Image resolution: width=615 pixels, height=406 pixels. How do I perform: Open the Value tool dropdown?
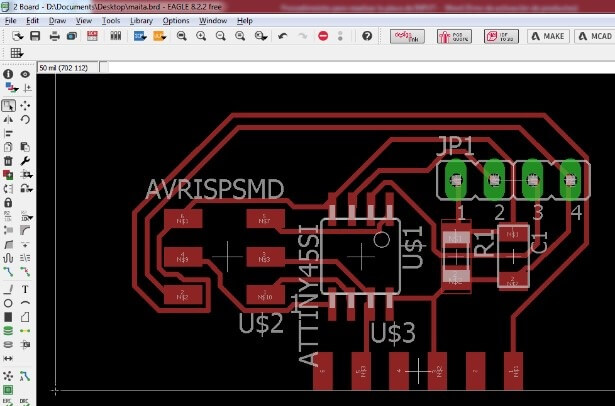tap(26, 216)
